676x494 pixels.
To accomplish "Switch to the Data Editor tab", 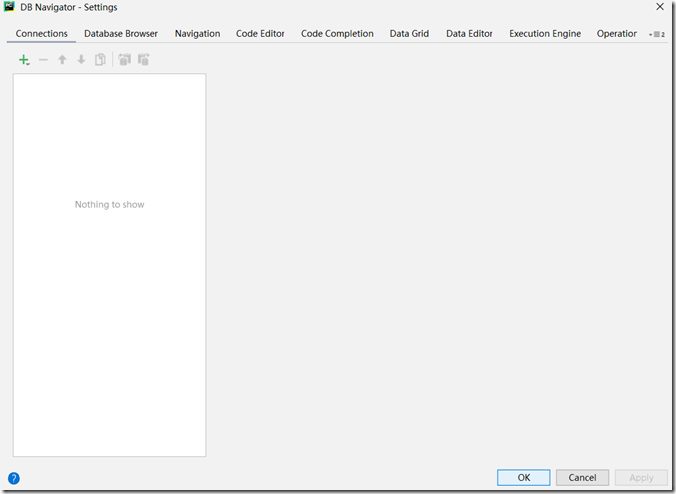I will [469, 34].
